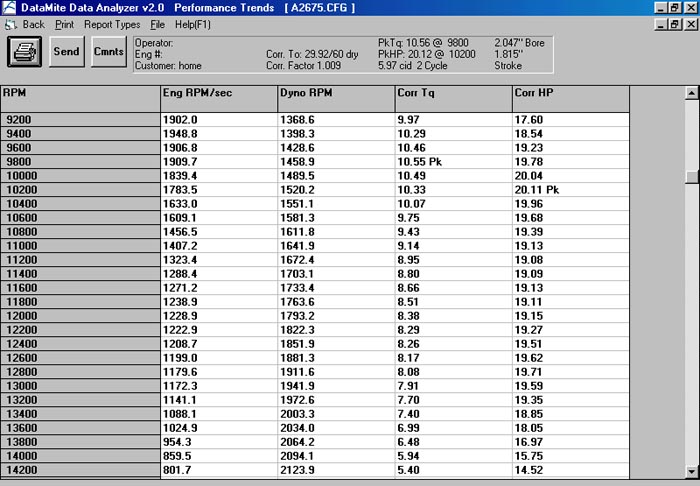Click the 1199.0 Eng RPM/sec cell

[x=219, y=358]
